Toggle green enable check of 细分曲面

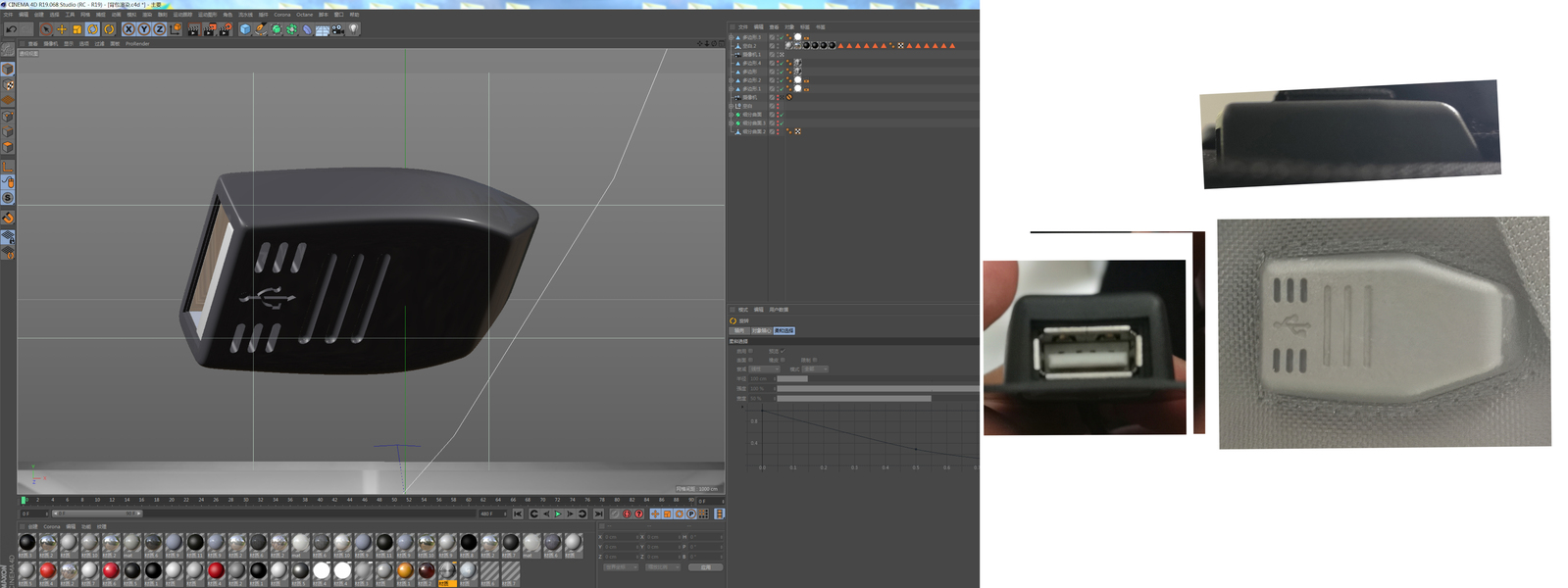782,115
